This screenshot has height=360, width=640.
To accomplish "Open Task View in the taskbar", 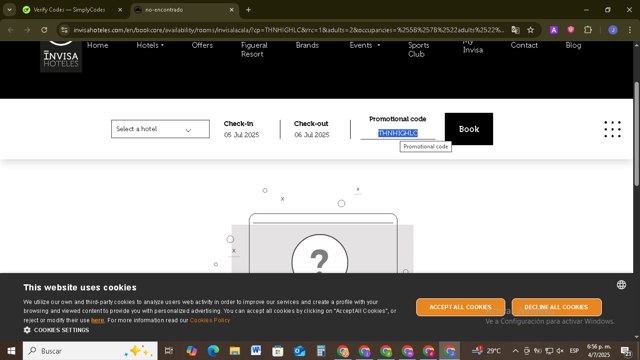I will point(169,351).
